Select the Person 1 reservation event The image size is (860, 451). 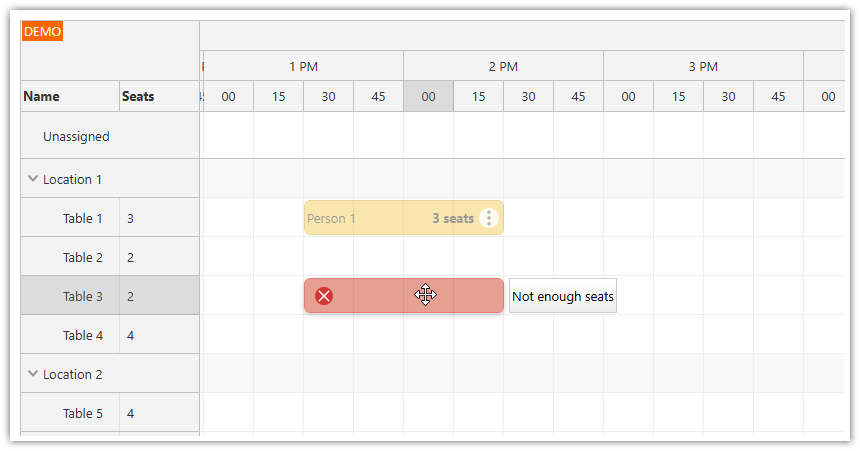pyautogui.click(x=370, y=218)
